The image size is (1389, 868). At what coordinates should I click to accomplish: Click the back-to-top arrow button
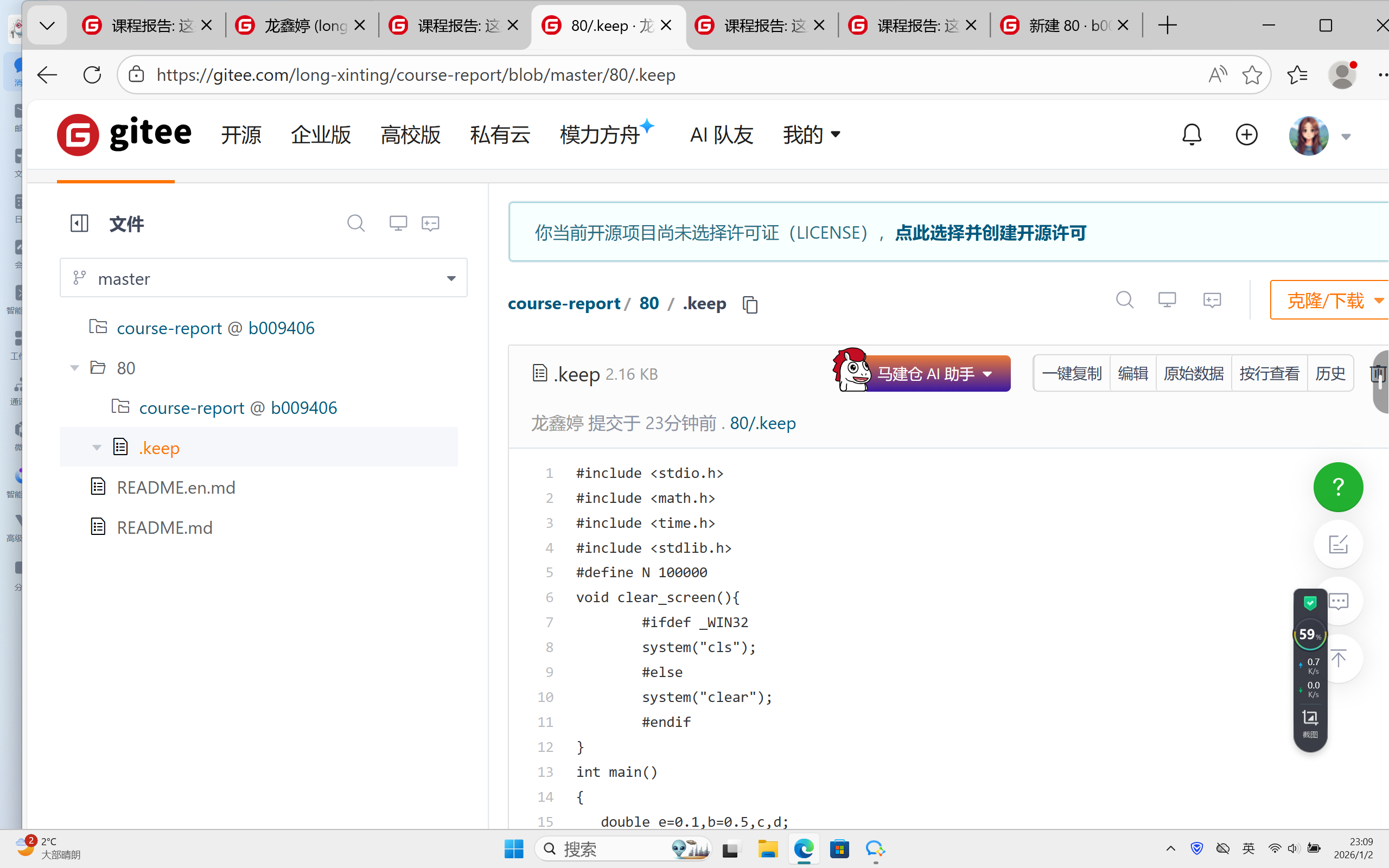click(x=1340, y=659)
